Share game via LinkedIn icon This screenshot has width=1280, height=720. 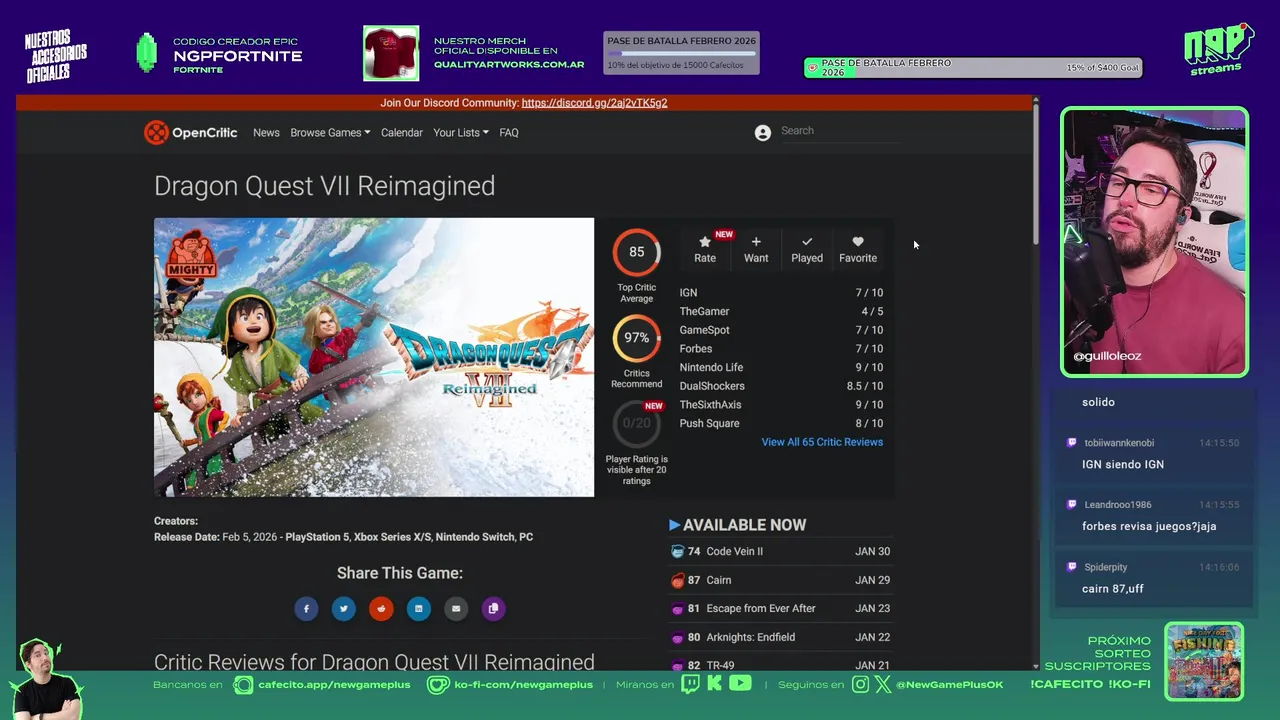click(x=419, y=608)
